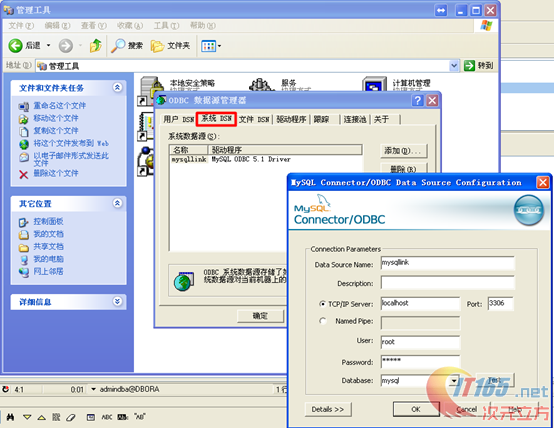
Task: Click the eraser clear highlight icon
Action: click(71, 417)
